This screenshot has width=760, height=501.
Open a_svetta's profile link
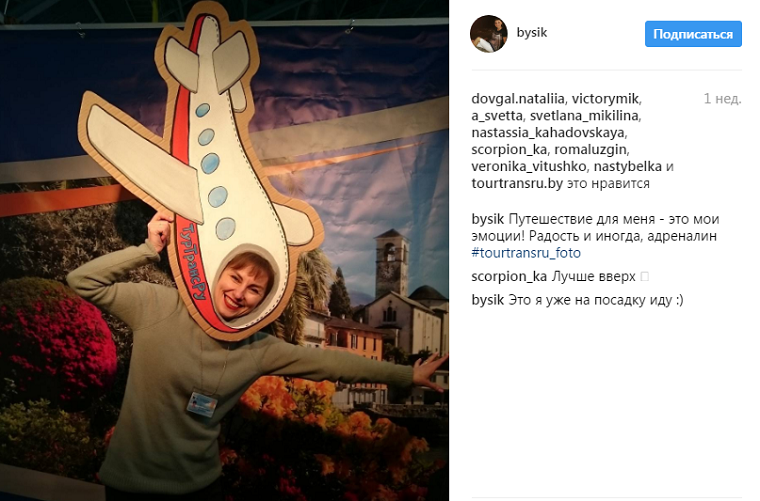click(496, 116)
